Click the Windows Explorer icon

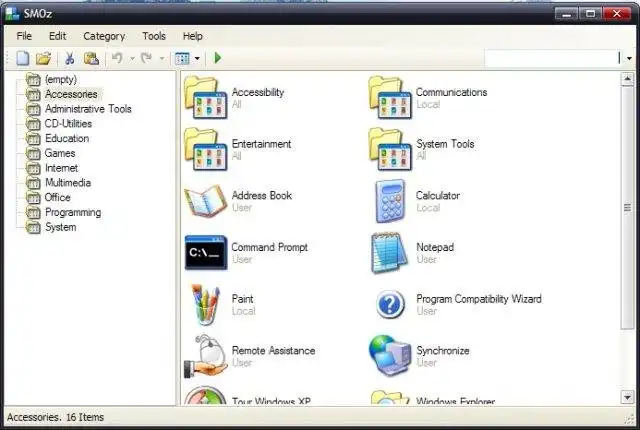pyautogui.click(x=390, y=397)
